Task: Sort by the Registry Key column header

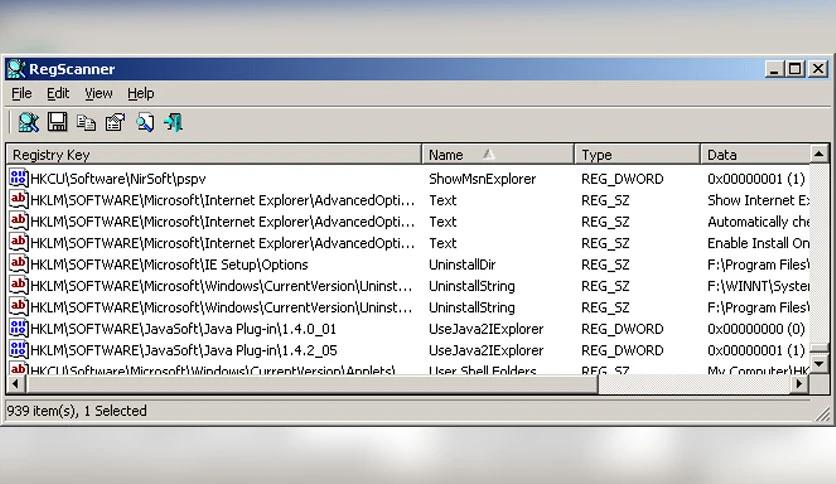Action: [x=214, y=155]
